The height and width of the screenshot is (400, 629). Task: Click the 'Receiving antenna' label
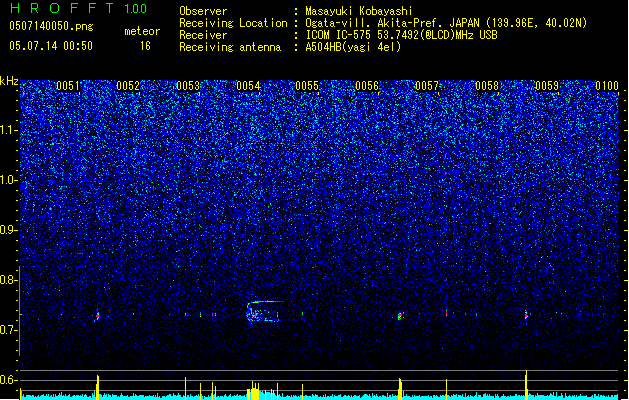point(230,47)
